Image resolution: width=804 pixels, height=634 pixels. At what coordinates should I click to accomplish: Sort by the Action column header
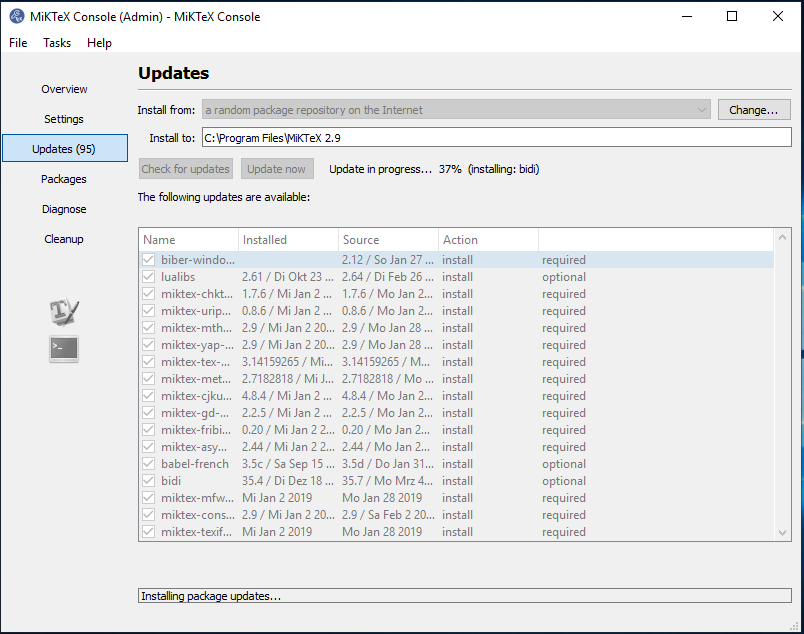488,240
